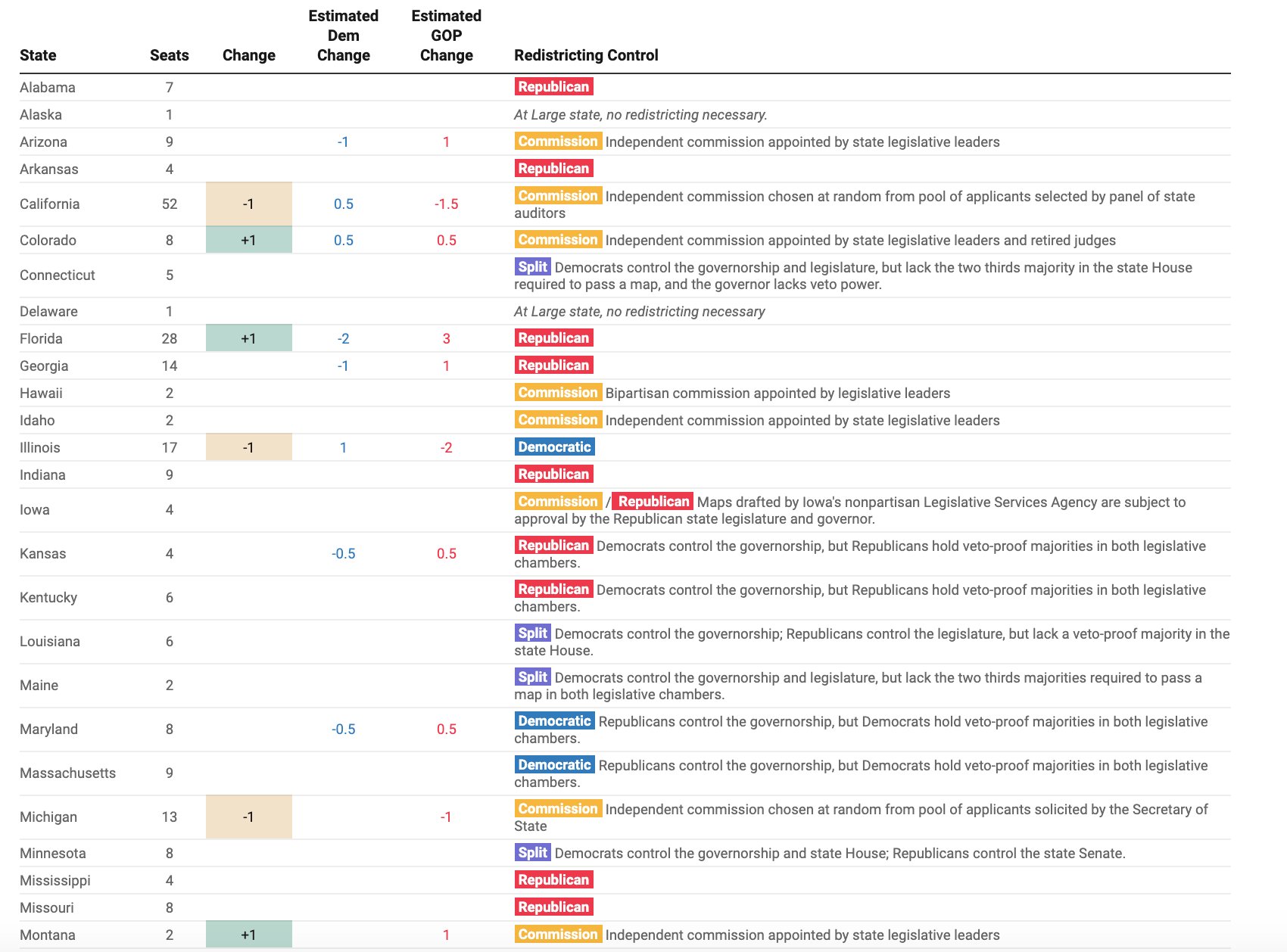
Task: Click the Commission badge for Hawaii
Action: click(x=558, y=393)
